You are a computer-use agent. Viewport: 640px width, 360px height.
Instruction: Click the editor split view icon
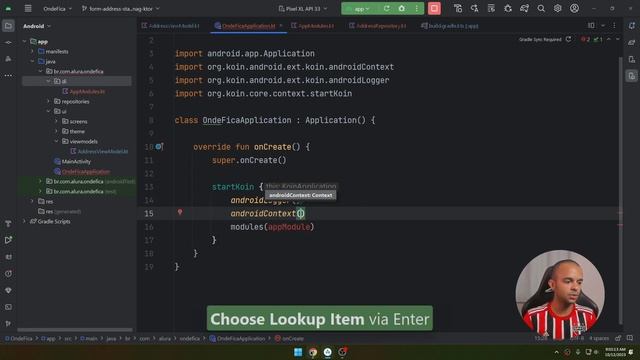(591, 25)
